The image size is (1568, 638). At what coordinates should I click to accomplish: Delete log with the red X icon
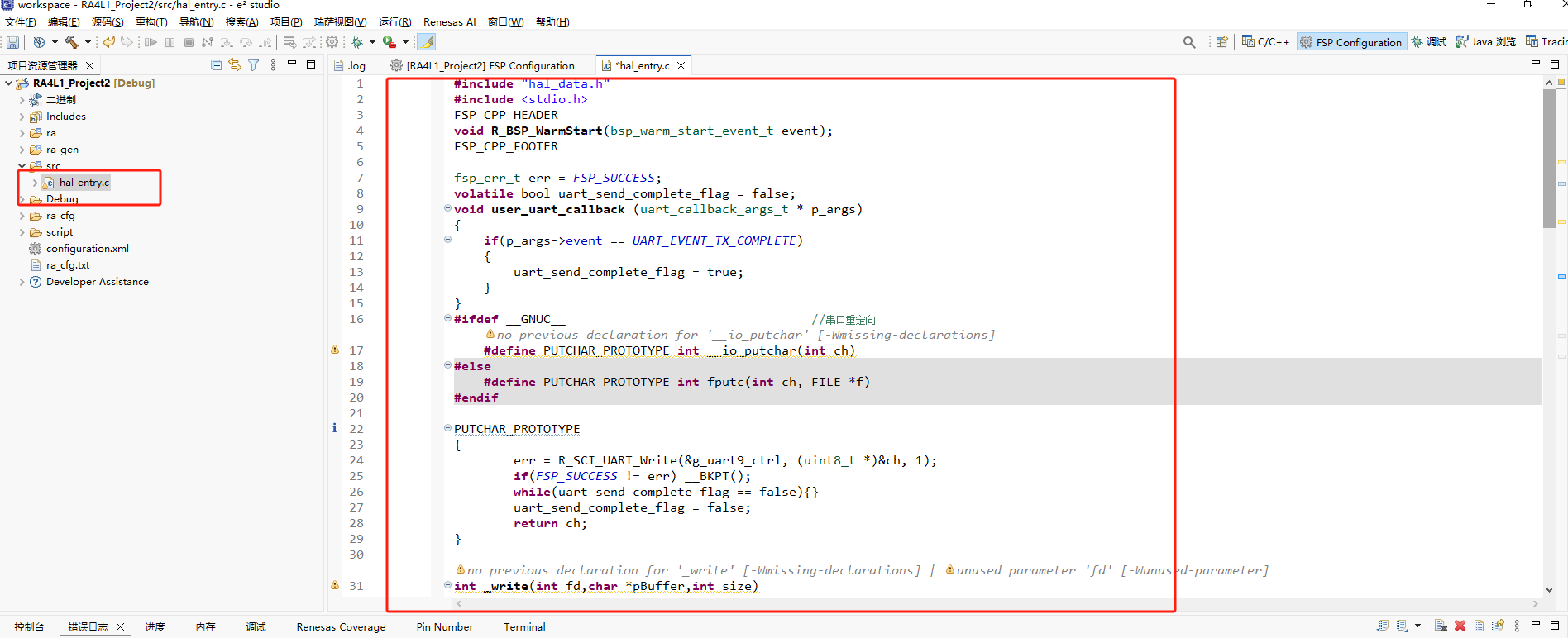coord(1460,626)
